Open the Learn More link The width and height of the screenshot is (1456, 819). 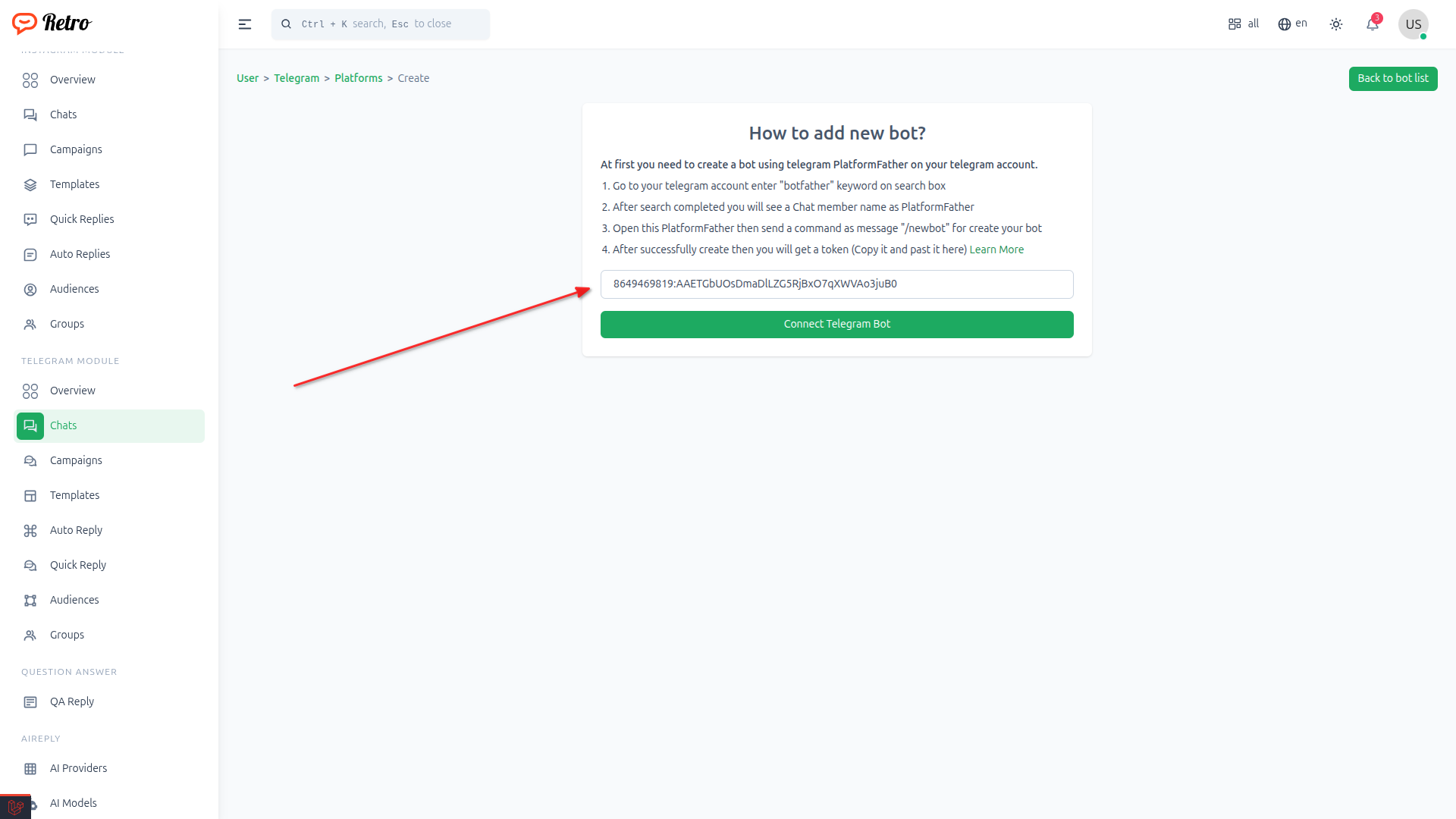point(996,250)
